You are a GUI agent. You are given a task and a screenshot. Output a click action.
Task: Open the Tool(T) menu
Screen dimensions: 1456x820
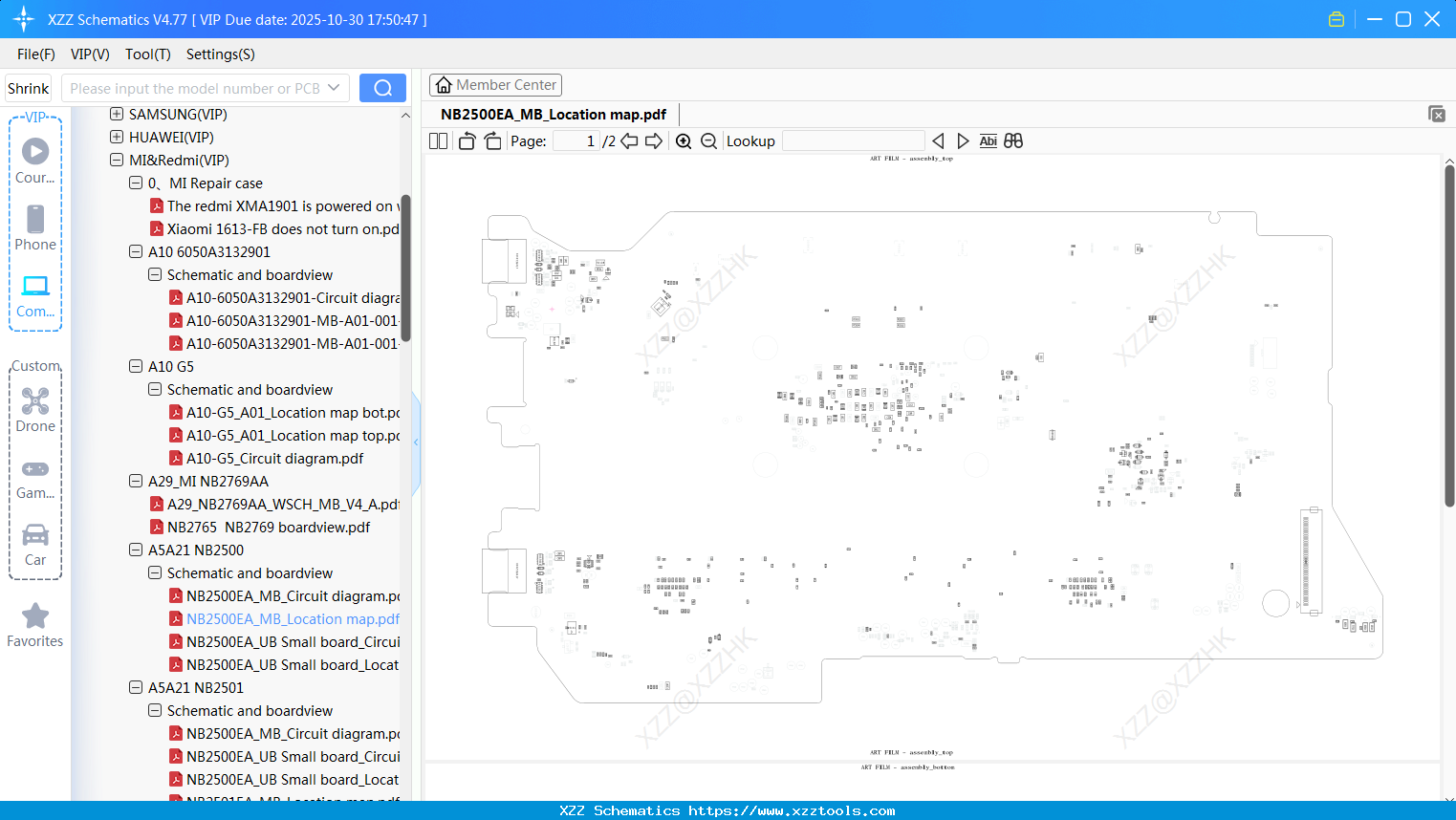click(x=148, y=54)
